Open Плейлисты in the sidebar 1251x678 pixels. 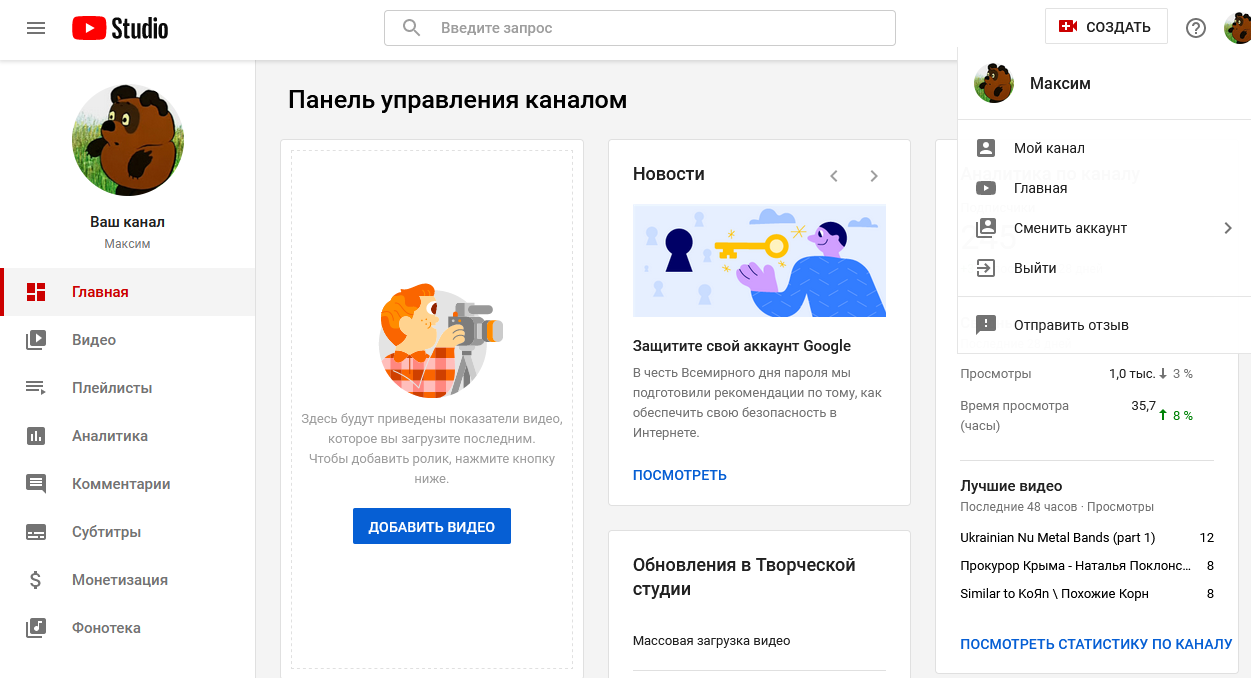click(128, 388)
